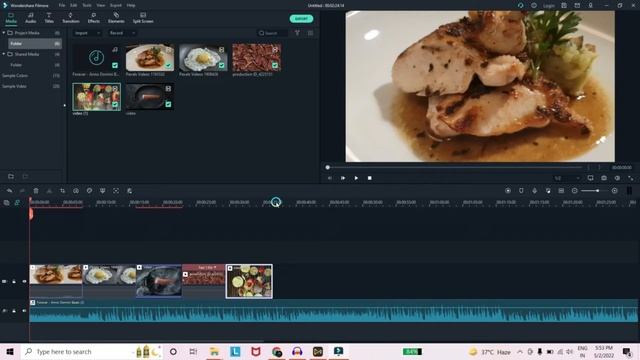Open the Help menu
Screen dimensions: 640x360
pyautogui.click(x=131, y=5)
